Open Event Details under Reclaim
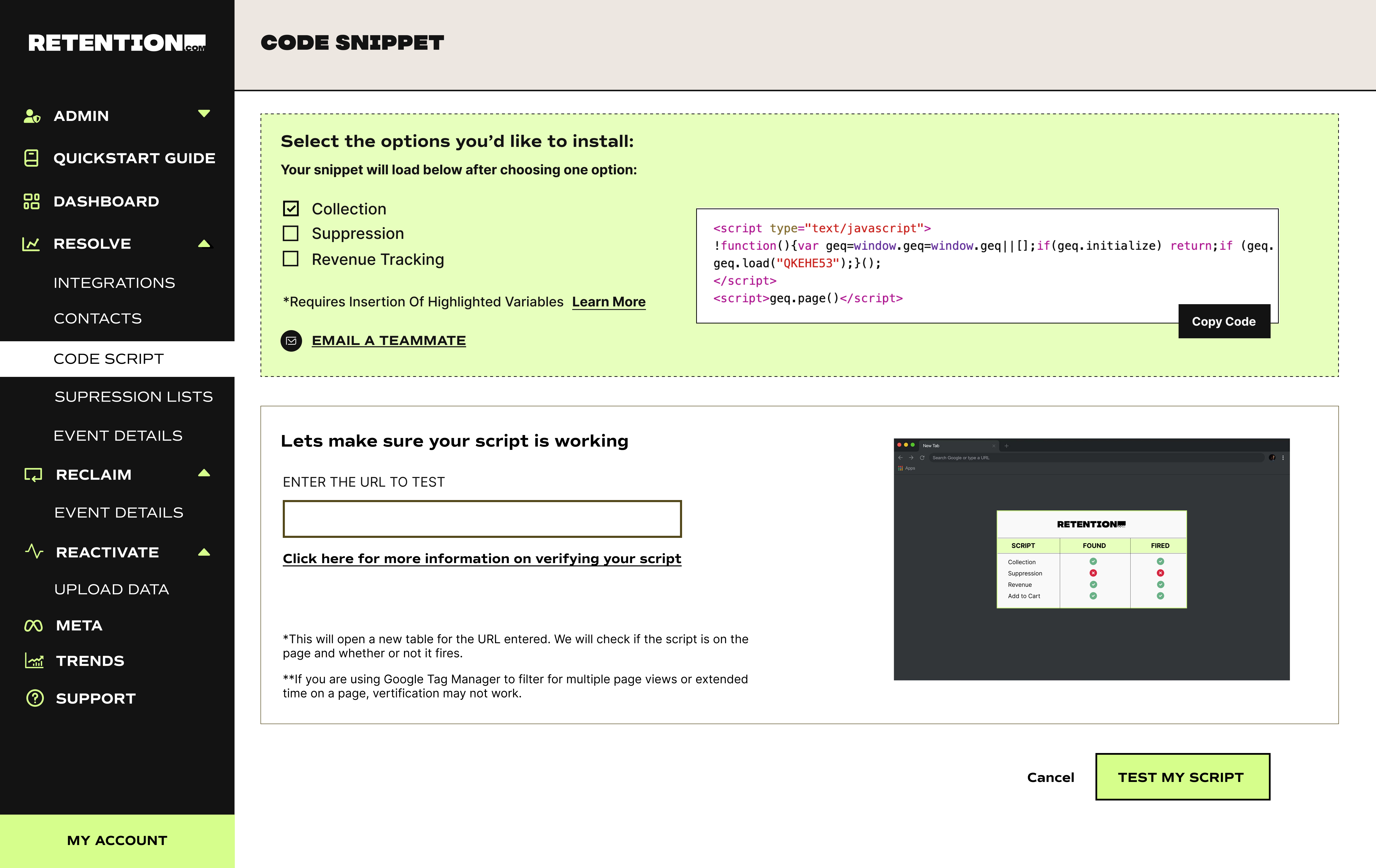 click(x=119, y=513)
